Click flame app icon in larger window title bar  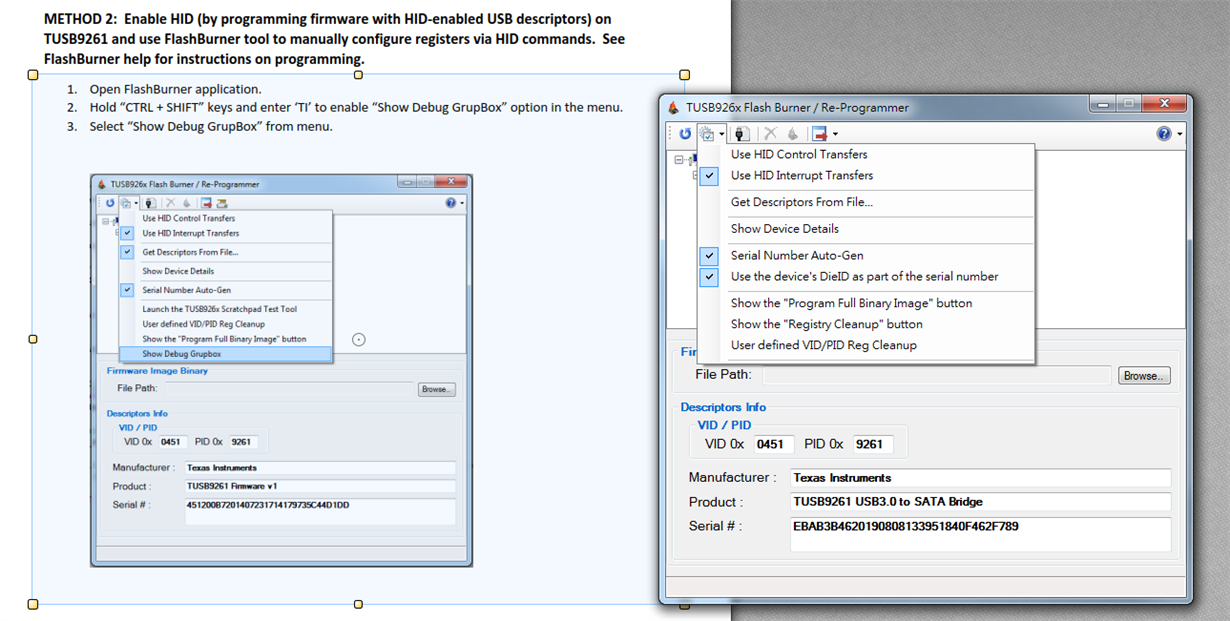coord(673,107)
